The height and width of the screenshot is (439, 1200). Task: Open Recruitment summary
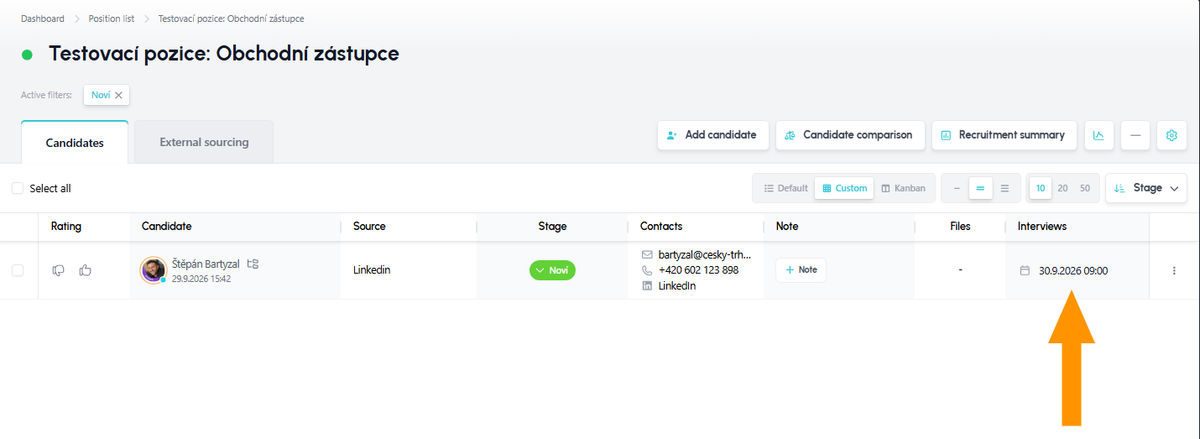click(x=1004, y=135)
